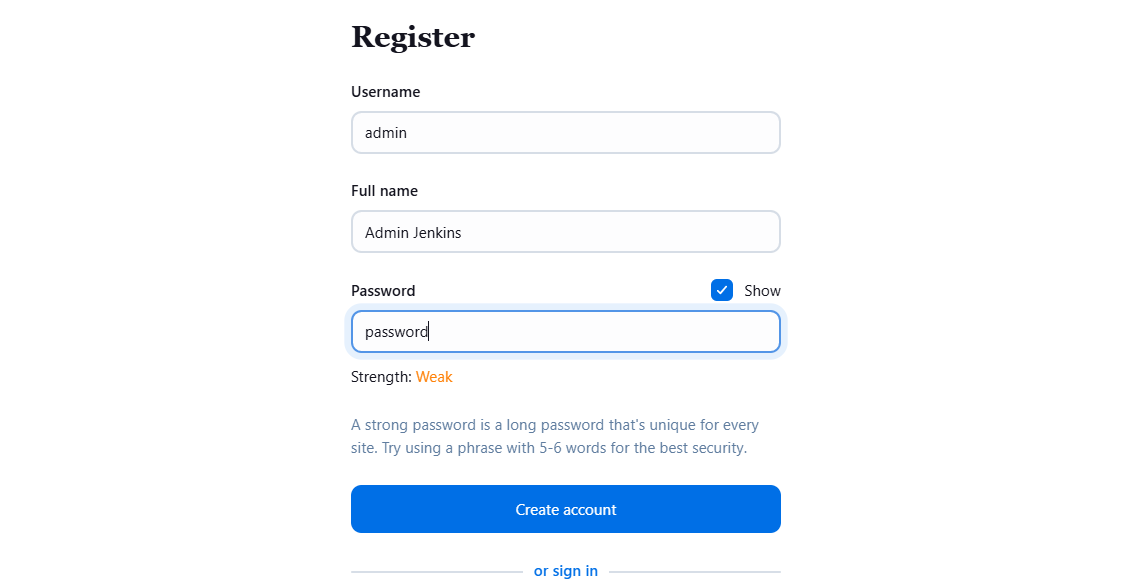
Task: Click the blue checkmark icon
Action: tap(721, 290)
